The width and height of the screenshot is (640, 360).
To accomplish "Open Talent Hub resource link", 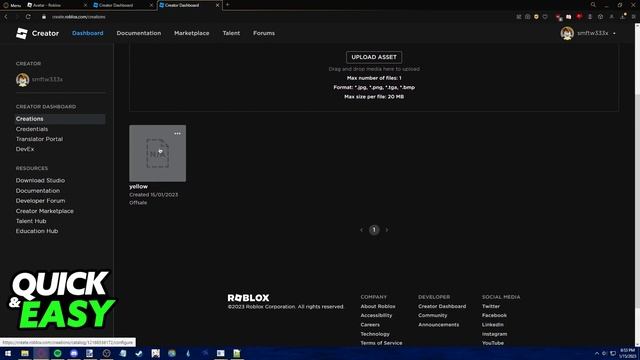I will click(x=31, y=221).
